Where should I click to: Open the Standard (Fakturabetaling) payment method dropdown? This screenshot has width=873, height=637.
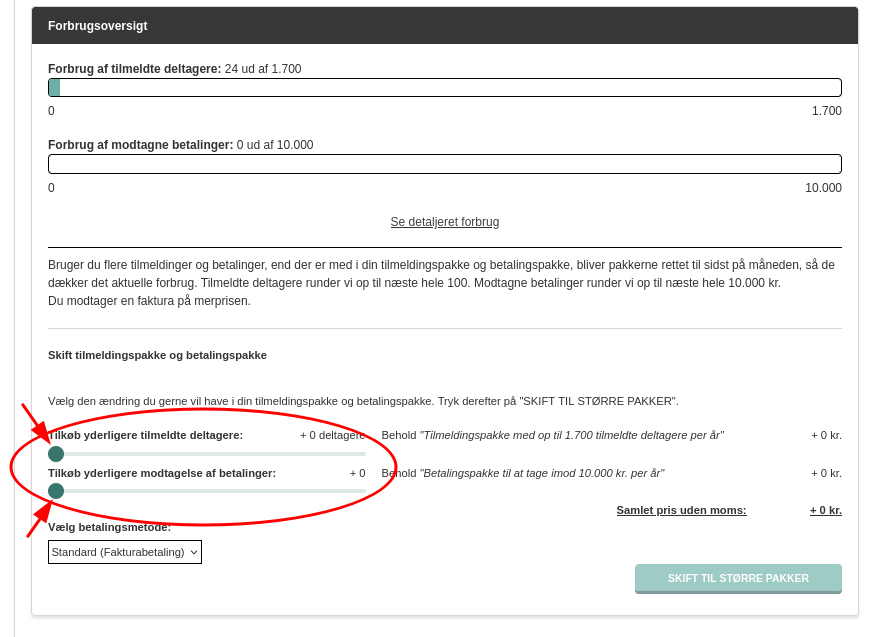coord(125,552)
